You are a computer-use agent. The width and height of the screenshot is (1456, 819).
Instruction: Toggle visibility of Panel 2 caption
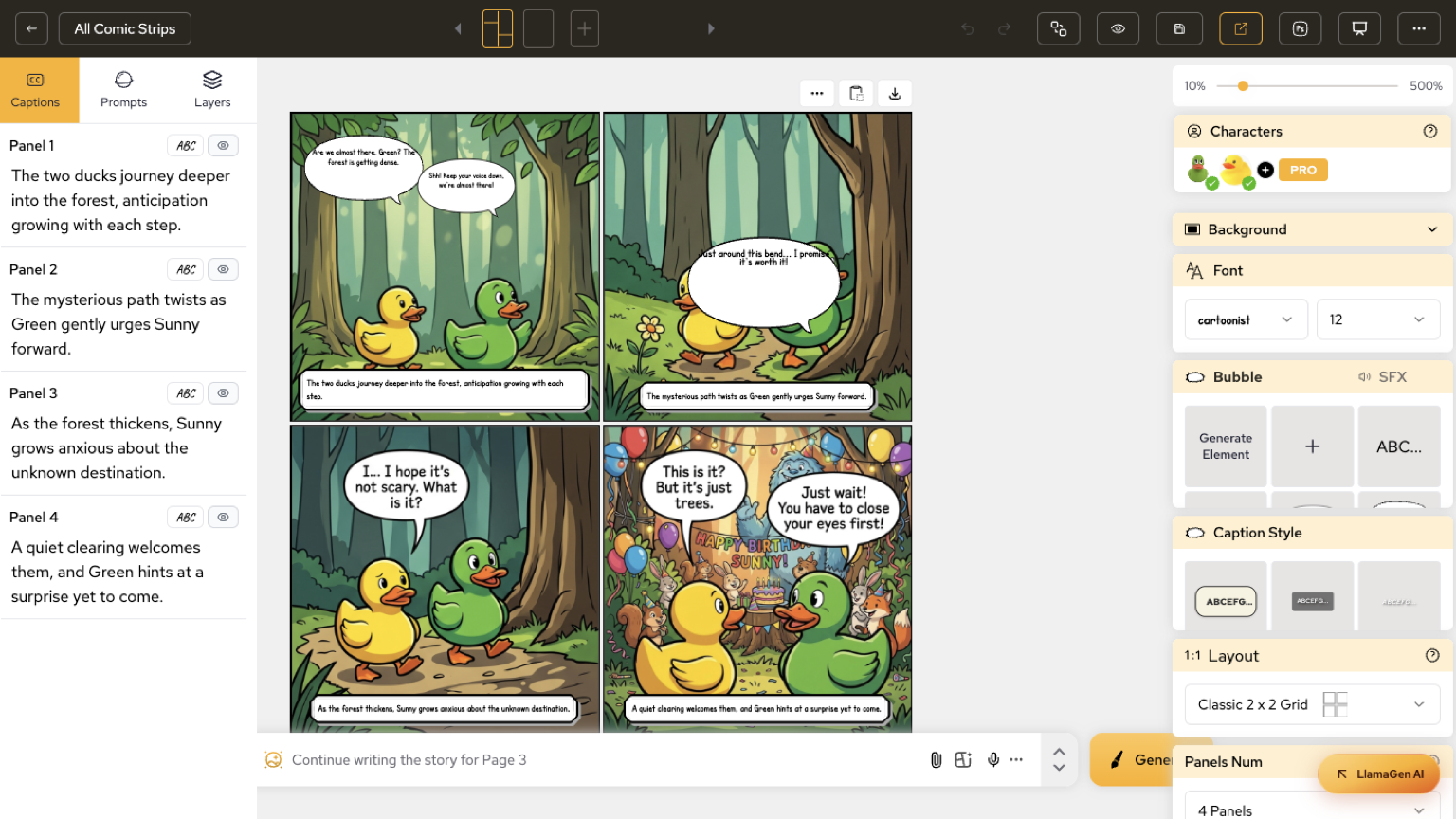click(223, 269)
